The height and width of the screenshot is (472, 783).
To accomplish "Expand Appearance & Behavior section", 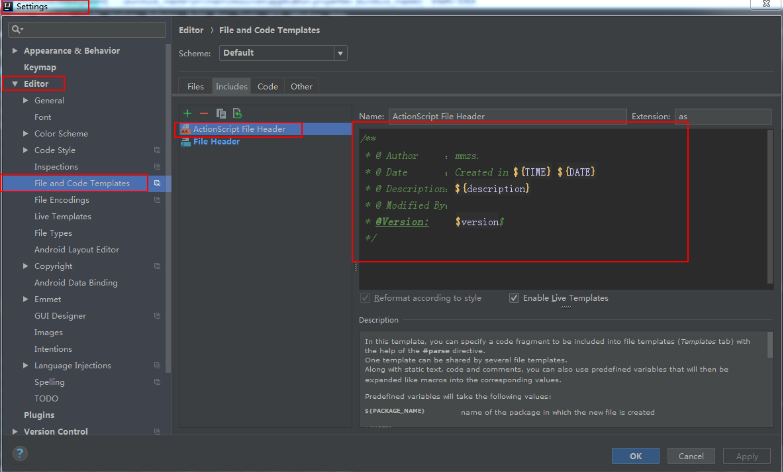I will pyautogui.click(x=15, y=51).
